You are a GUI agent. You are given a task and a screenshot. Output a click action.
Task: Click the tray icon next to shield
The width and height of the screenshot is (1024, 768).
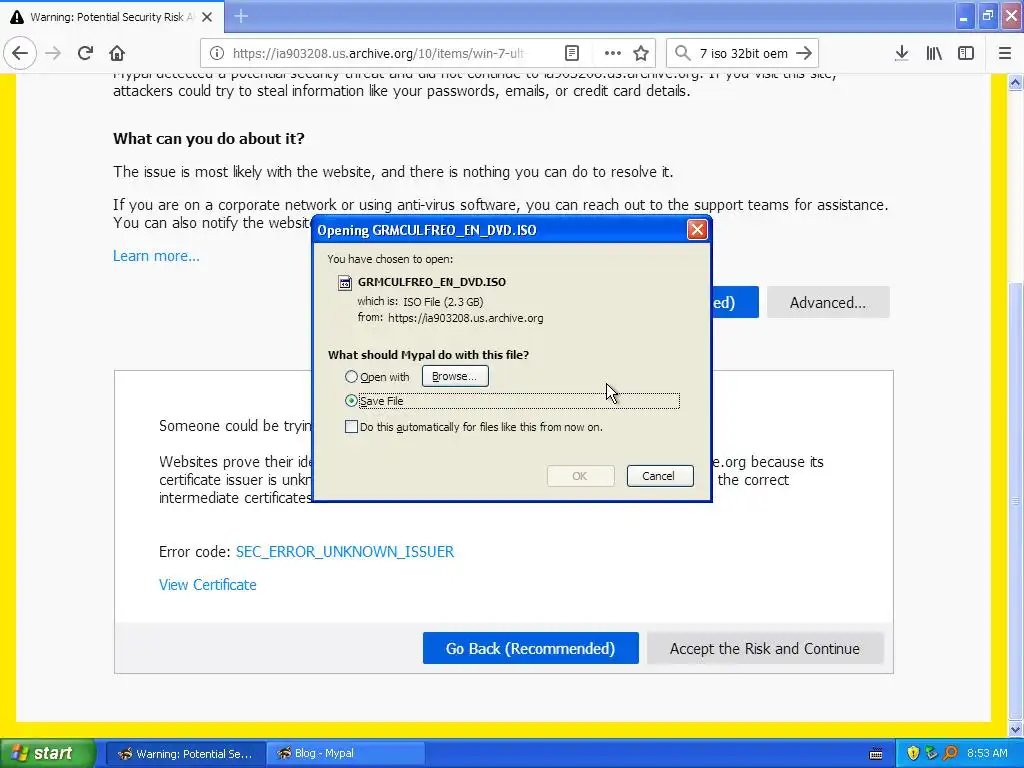pos(931,753)
